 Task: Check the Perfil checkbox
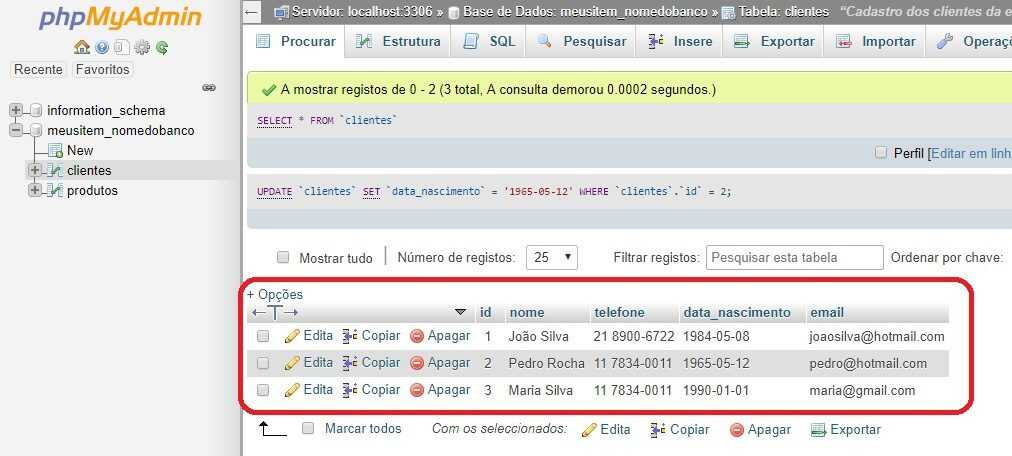(x=881, y=153)
